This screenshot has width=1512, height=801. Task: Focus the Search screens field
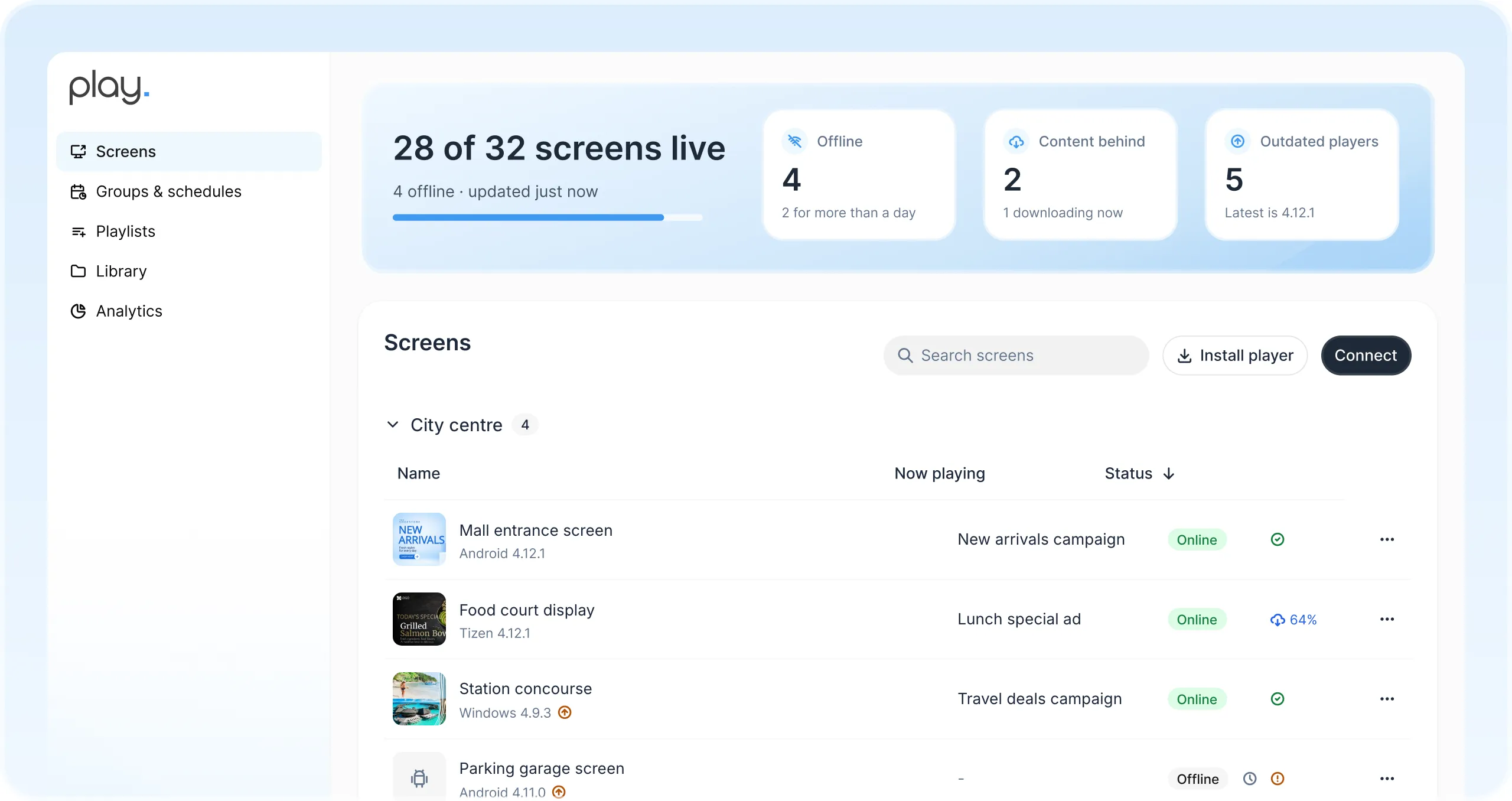pyautogui.click(x=1016, y=356)
